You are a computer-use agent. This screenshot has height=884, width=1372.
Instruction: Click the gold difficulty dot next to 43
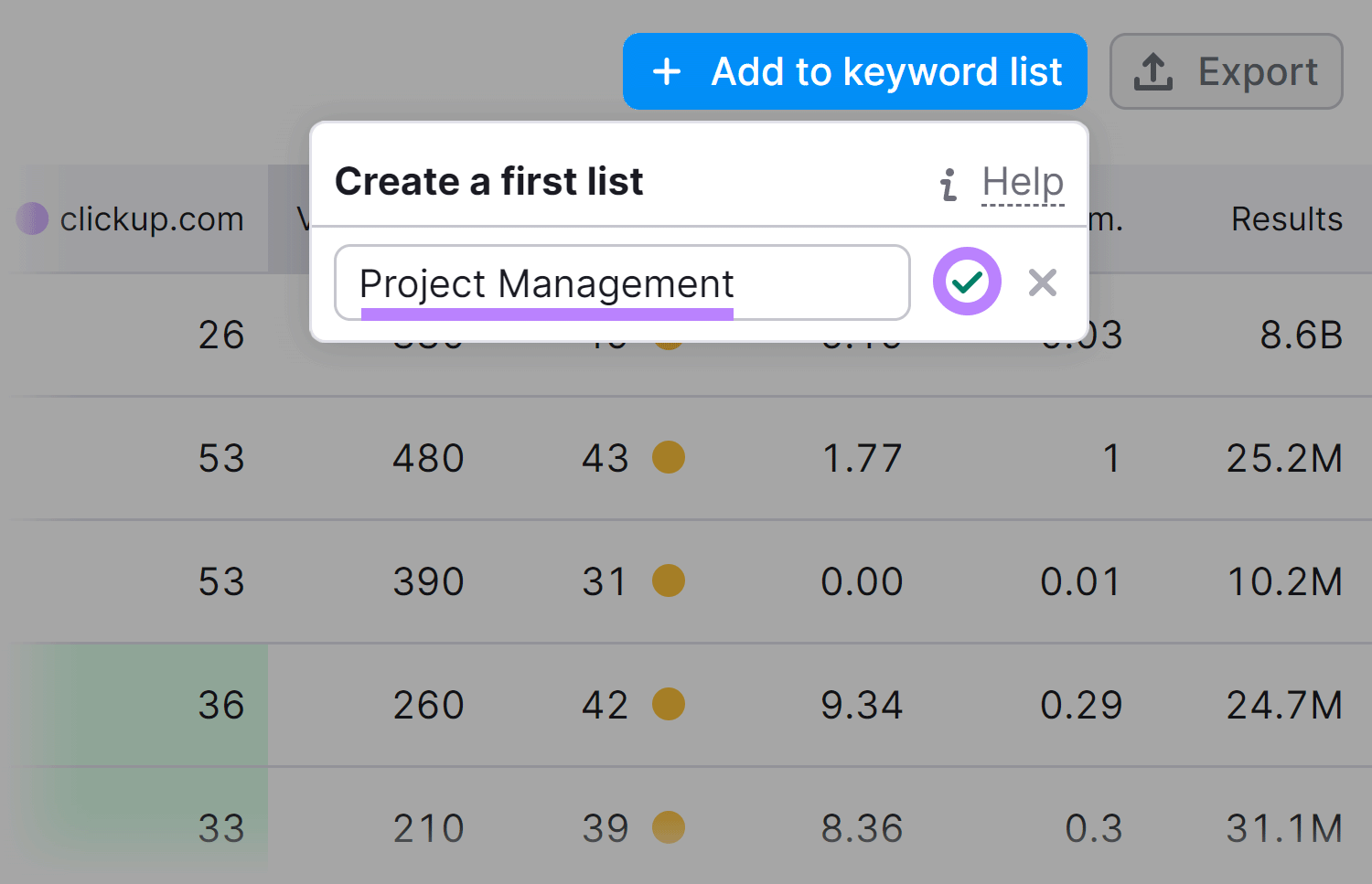point(669,458)
